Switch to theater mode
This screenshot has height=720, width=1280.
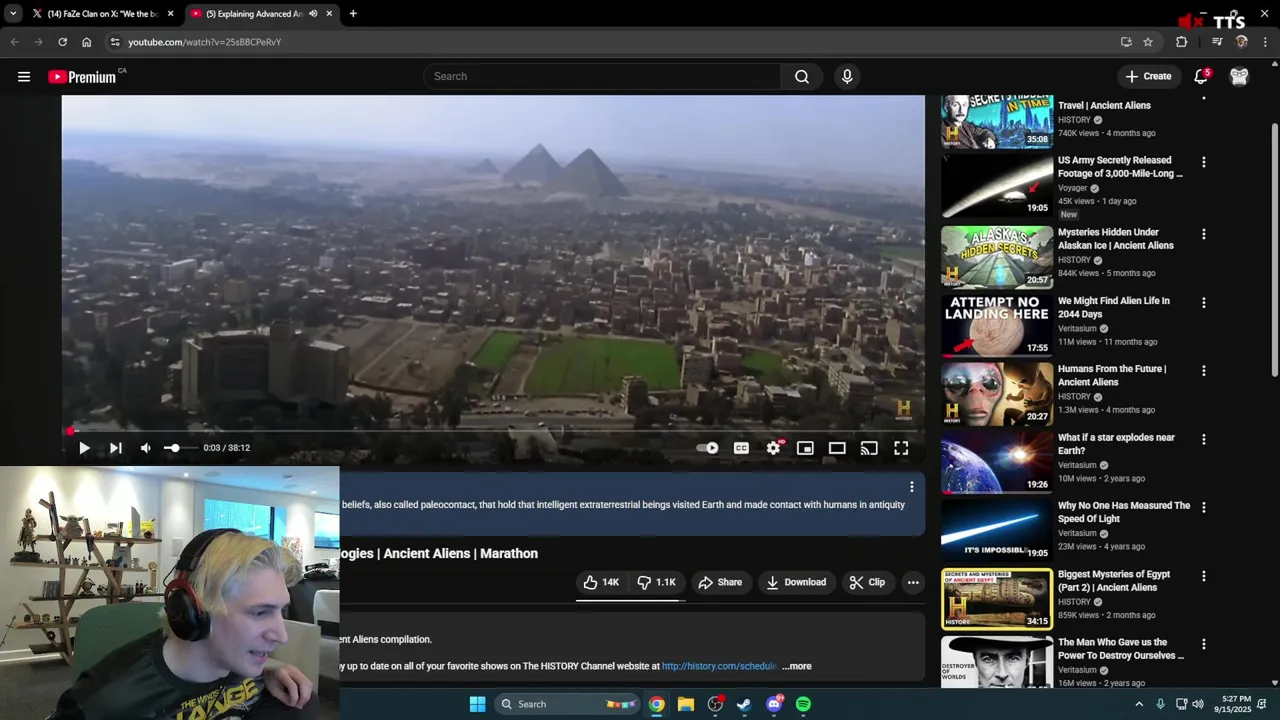[837, 448]
